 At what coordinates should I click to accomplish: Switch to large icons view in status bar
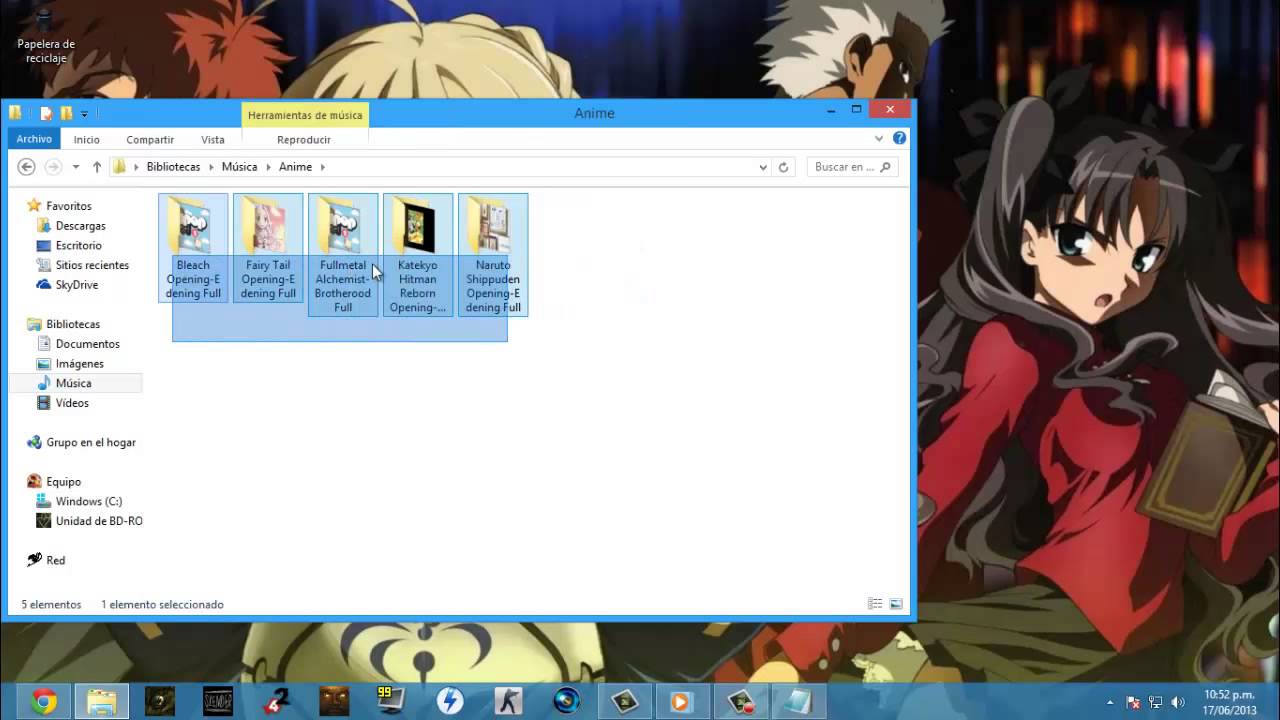tap(896, 604)
